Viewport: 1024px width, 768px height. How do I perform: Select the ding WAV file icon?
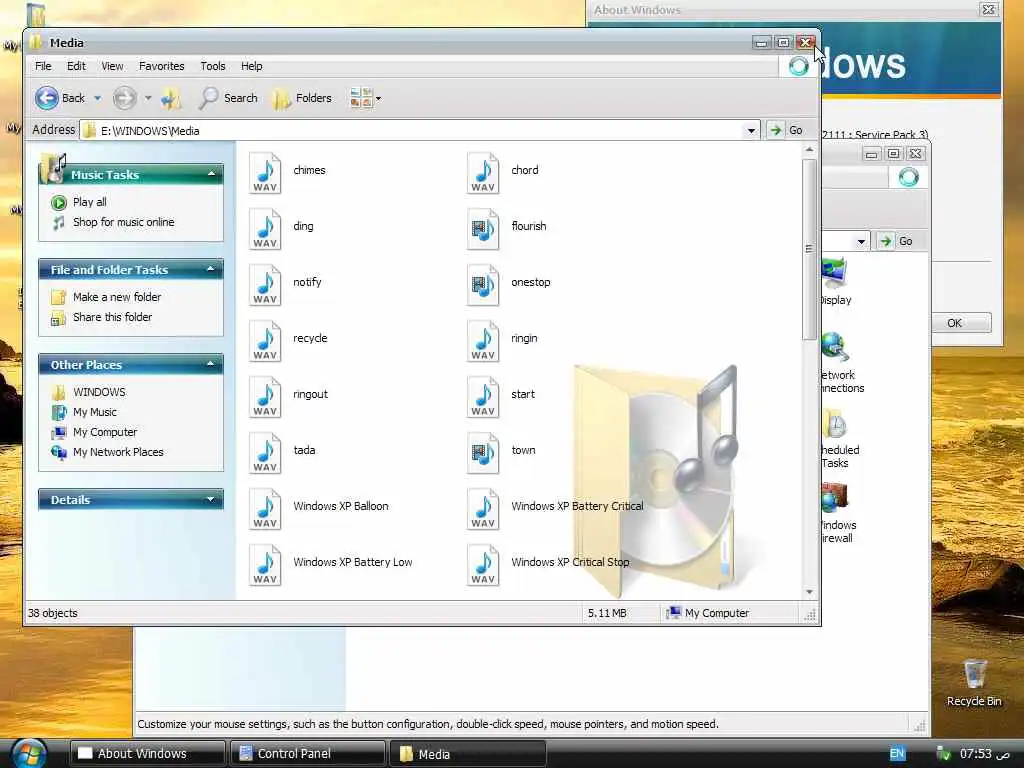tap(264, 229)
